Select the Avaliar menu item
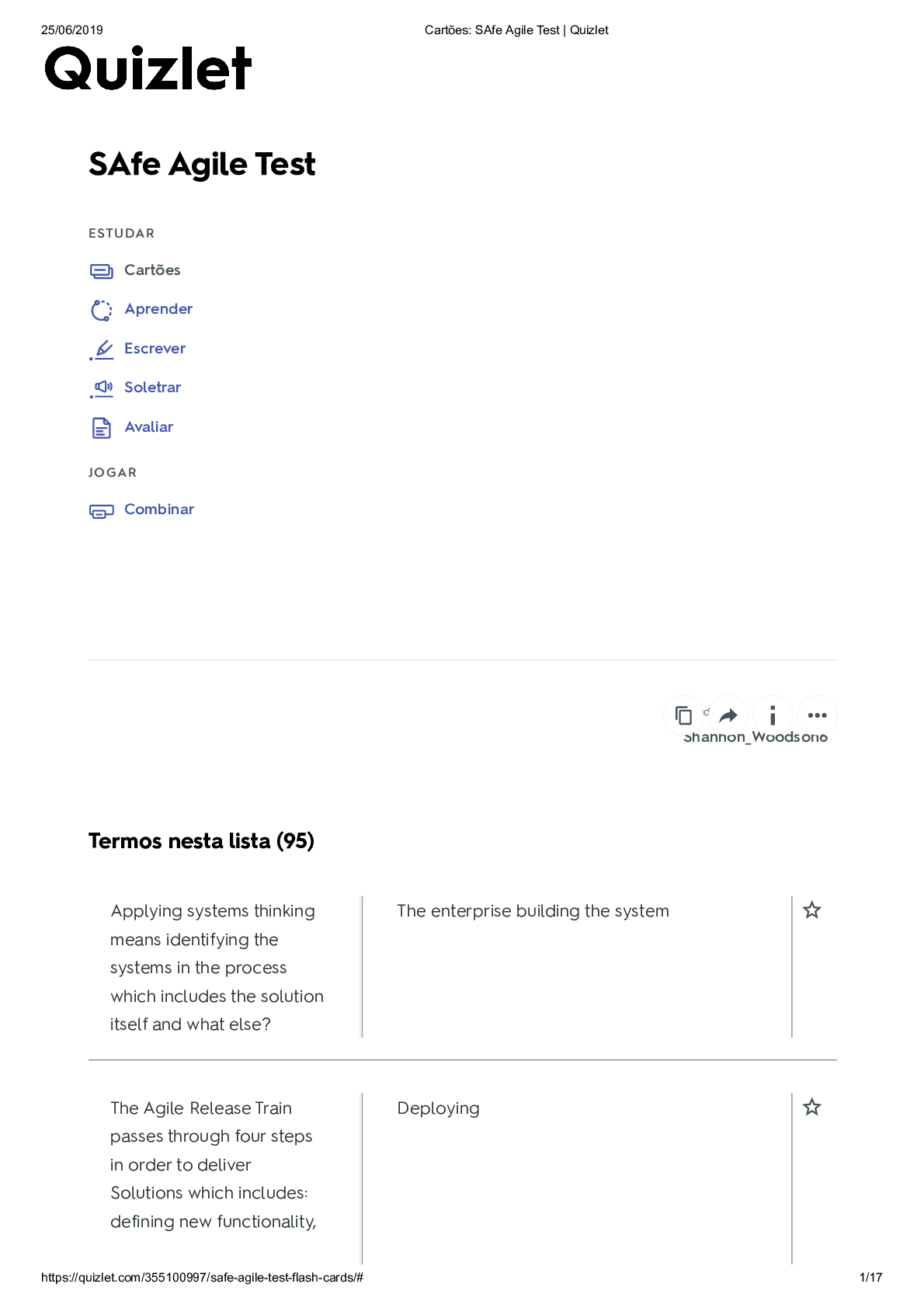 (148, 427)
